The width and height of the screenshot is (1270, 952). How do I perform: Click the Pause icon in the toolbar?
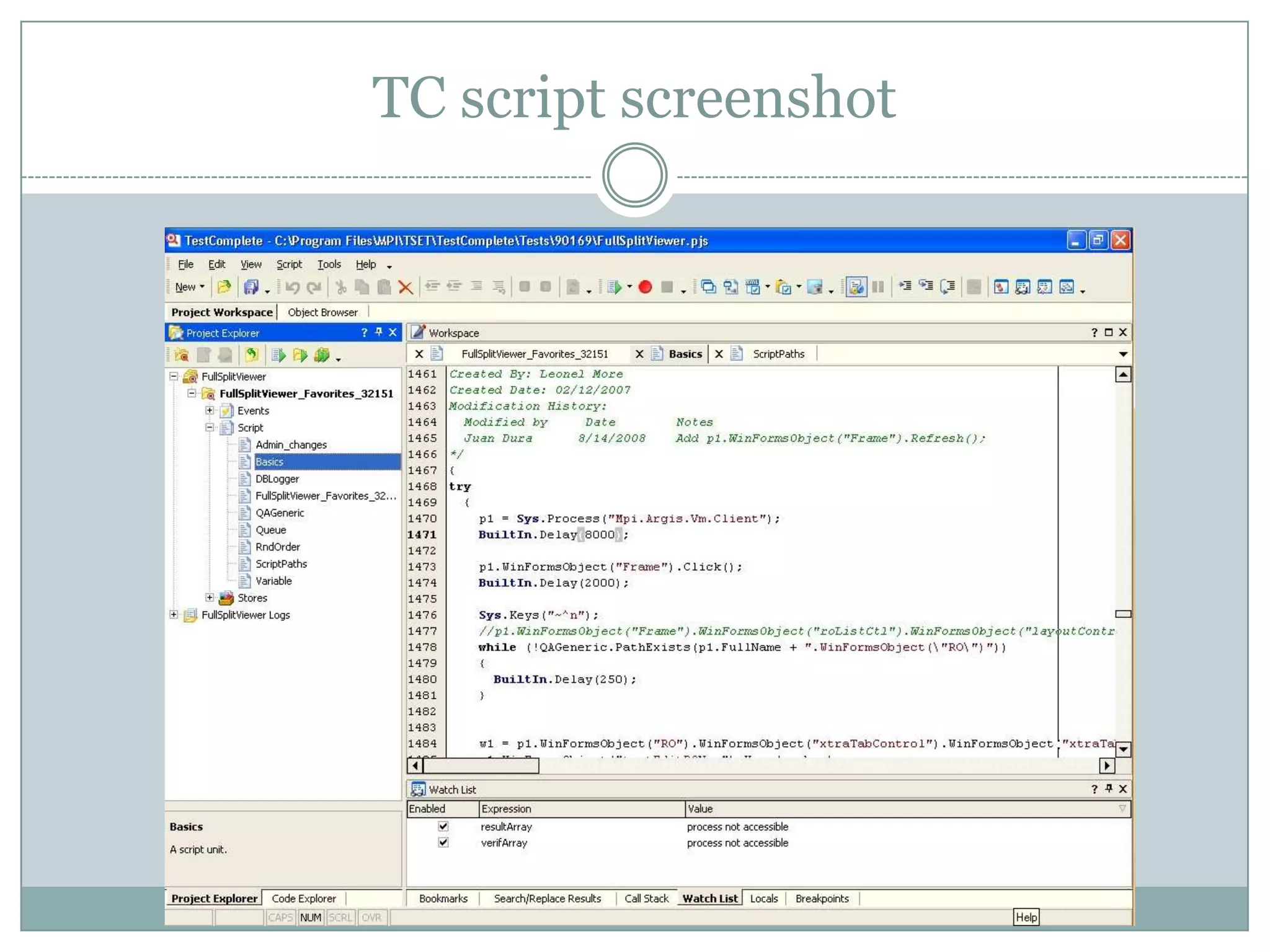[x=878, y=287]
